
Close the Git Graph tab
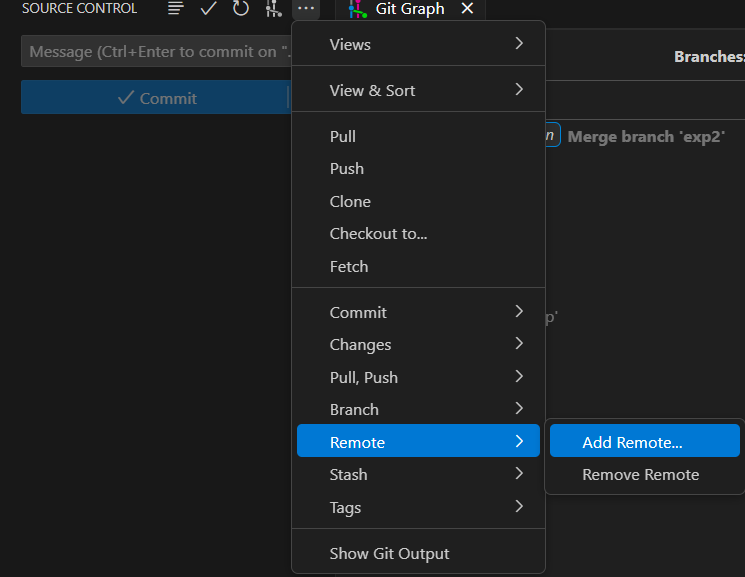point(467,9)
